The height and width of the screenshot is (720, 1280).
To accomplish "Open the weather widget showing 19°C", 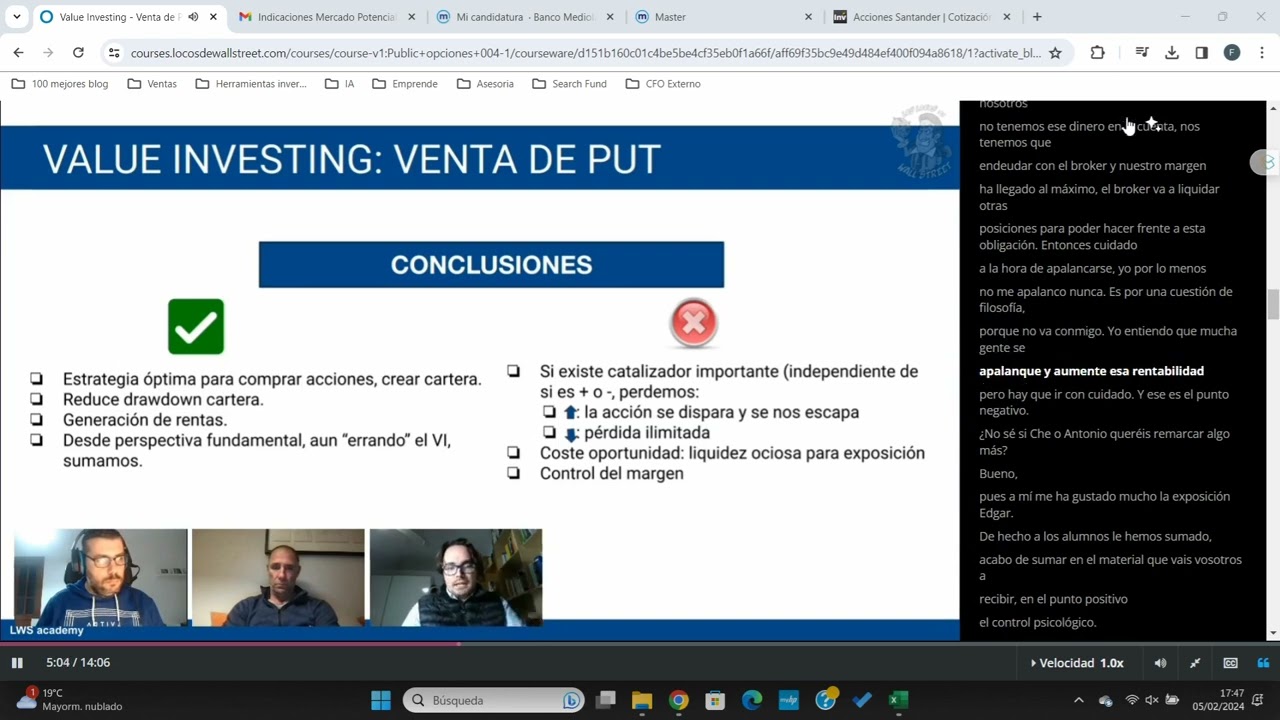I will [x=70, y=700].
